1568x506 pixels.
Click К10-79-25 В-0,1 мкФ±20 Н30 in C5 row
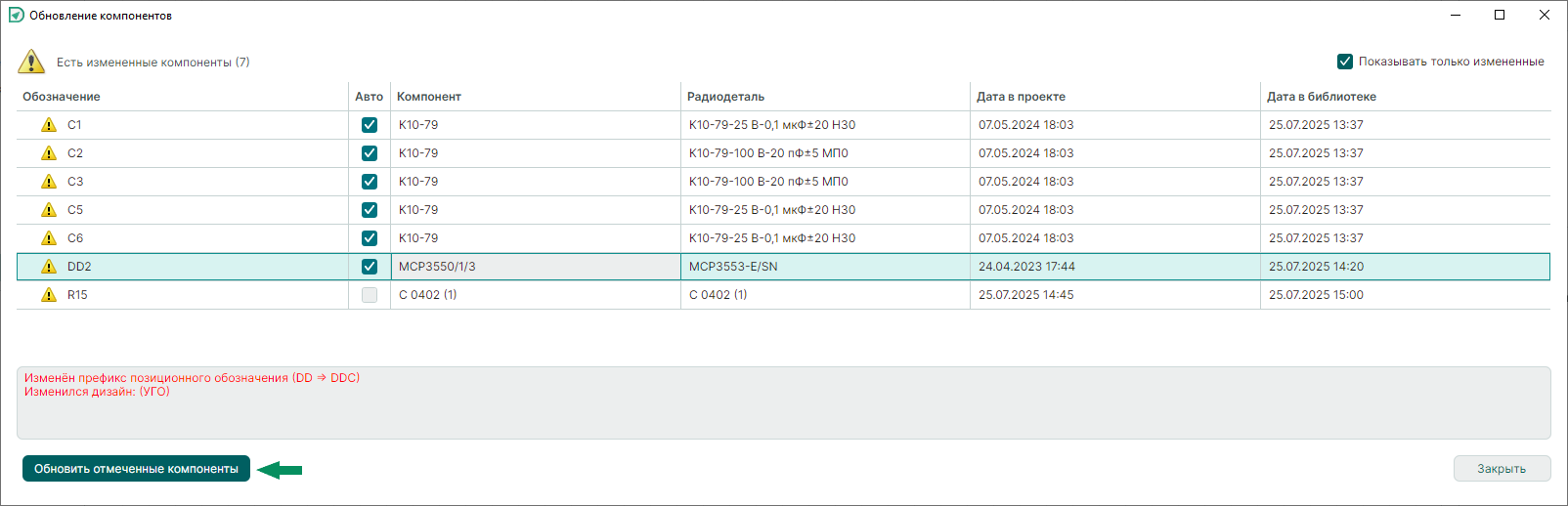[x=825, y=210]
